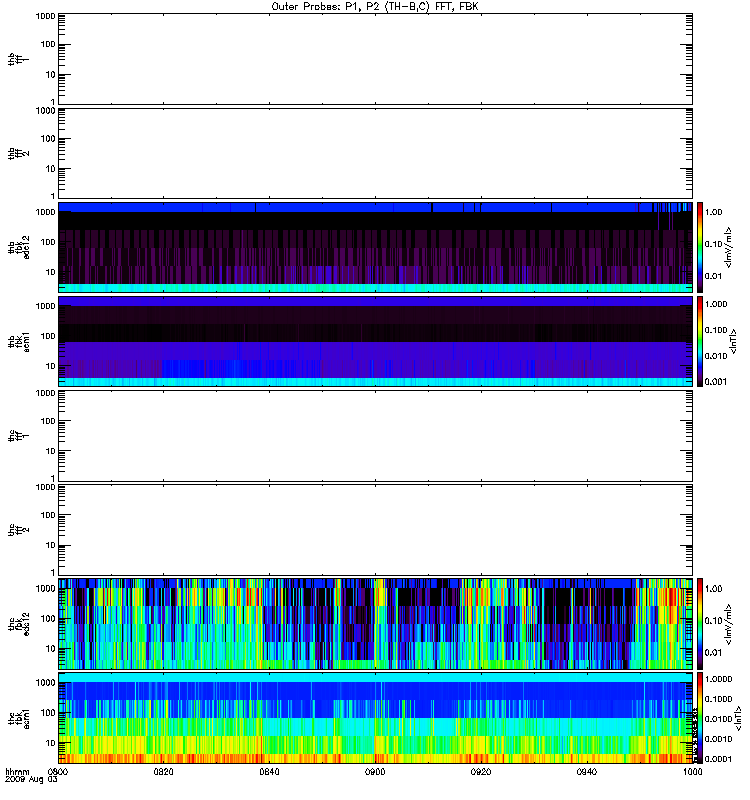Click the 'thc fbk scm1' y-axis title
The image size is (750, 800).
pos(18,718)
